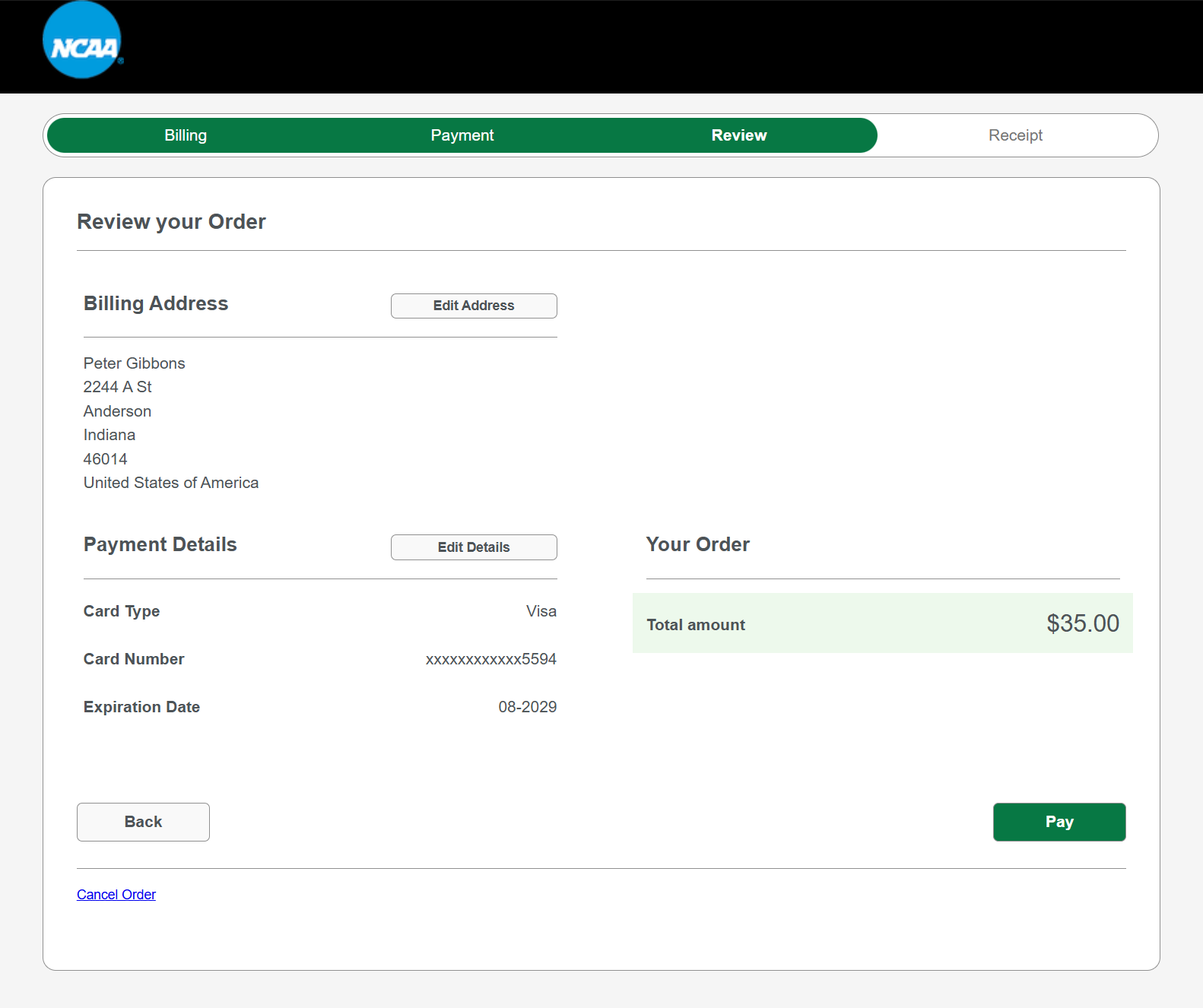
Task: Click the NCAA logo
Action: click(82, 40)
